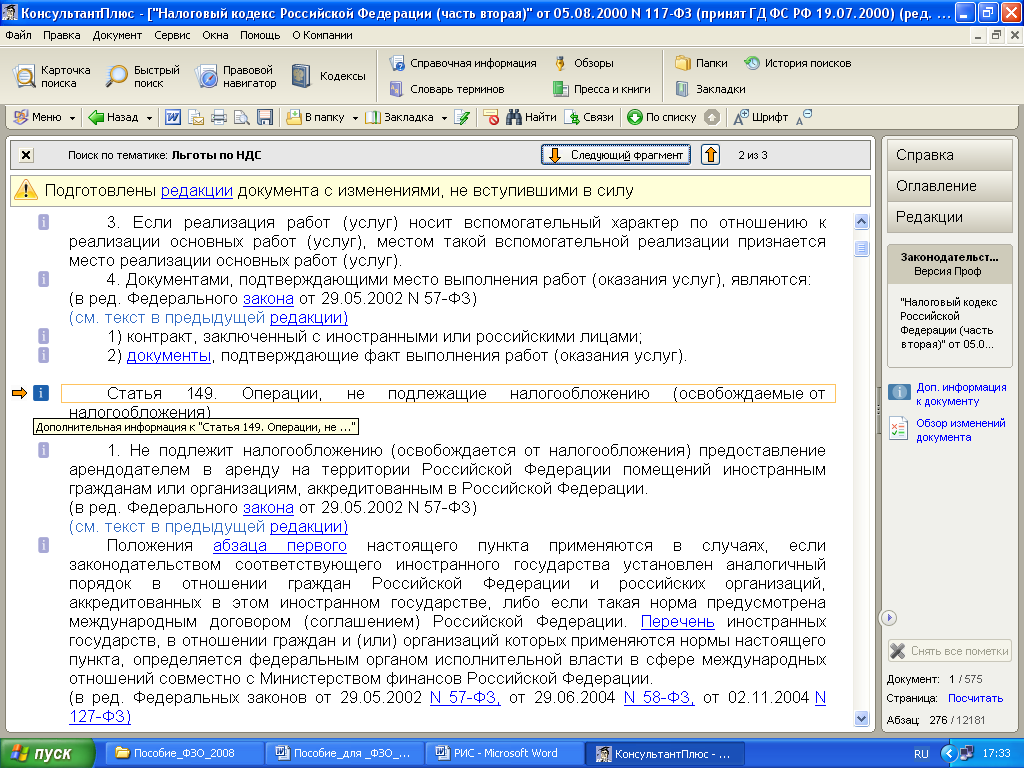This screenshot has width=1024, height=768.
Task: Launch Правовой навигатор
Action: coord(236,76)
